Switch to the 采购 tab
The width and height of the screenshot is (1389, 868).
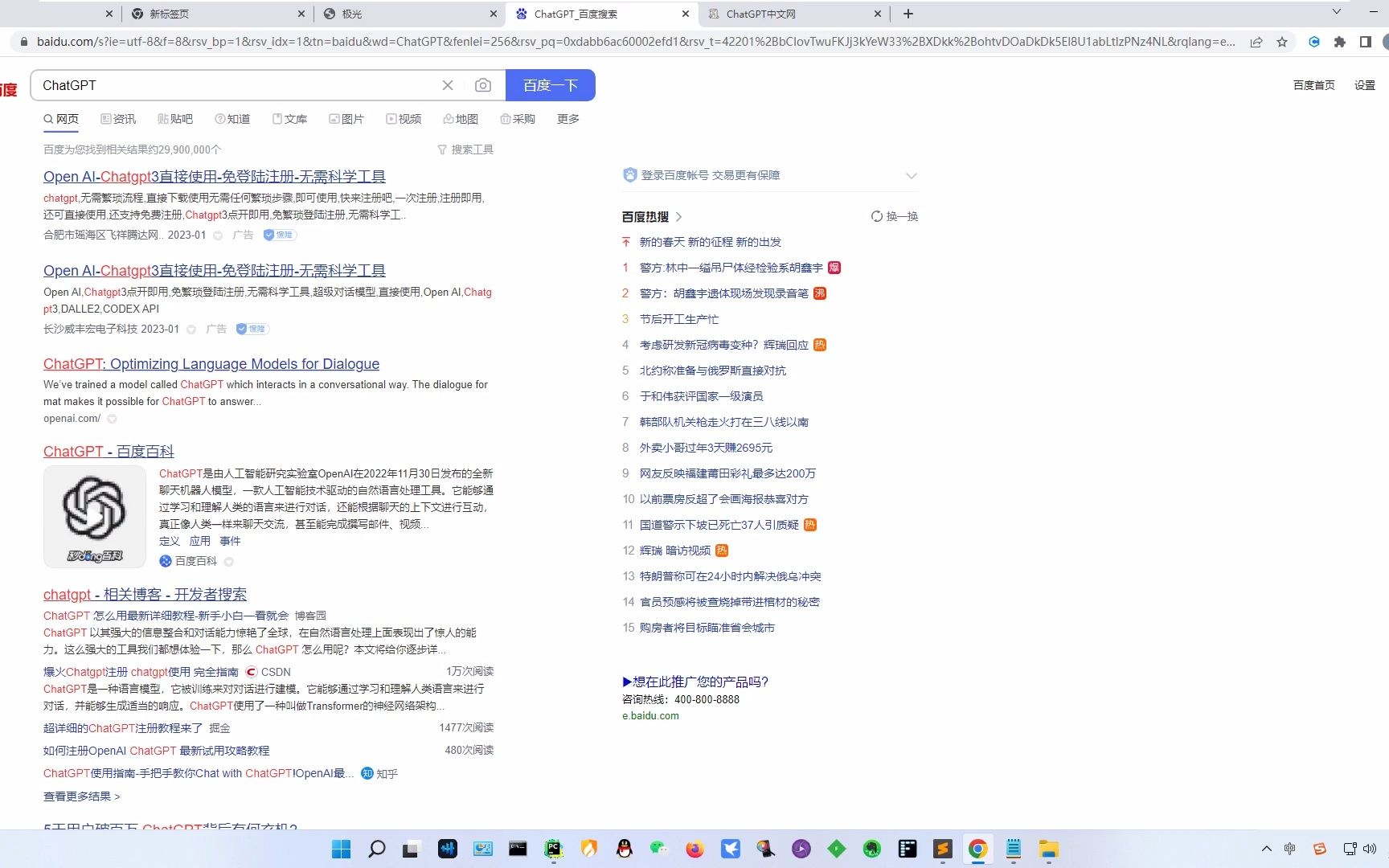[x=518, y=119]
